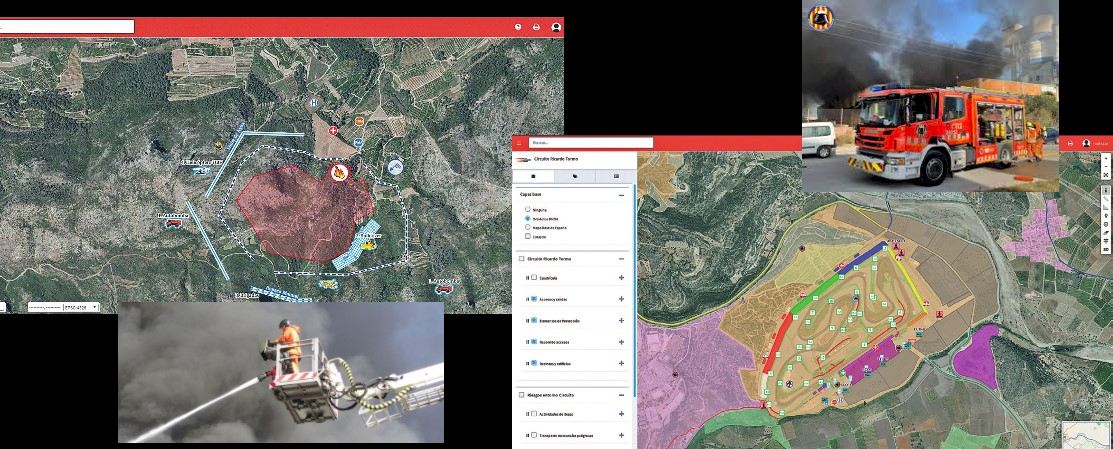Image resolution: width=1113 pixels, height=449 pixels.
Task: Switch to the third panel tab
Action: point(616,176)
